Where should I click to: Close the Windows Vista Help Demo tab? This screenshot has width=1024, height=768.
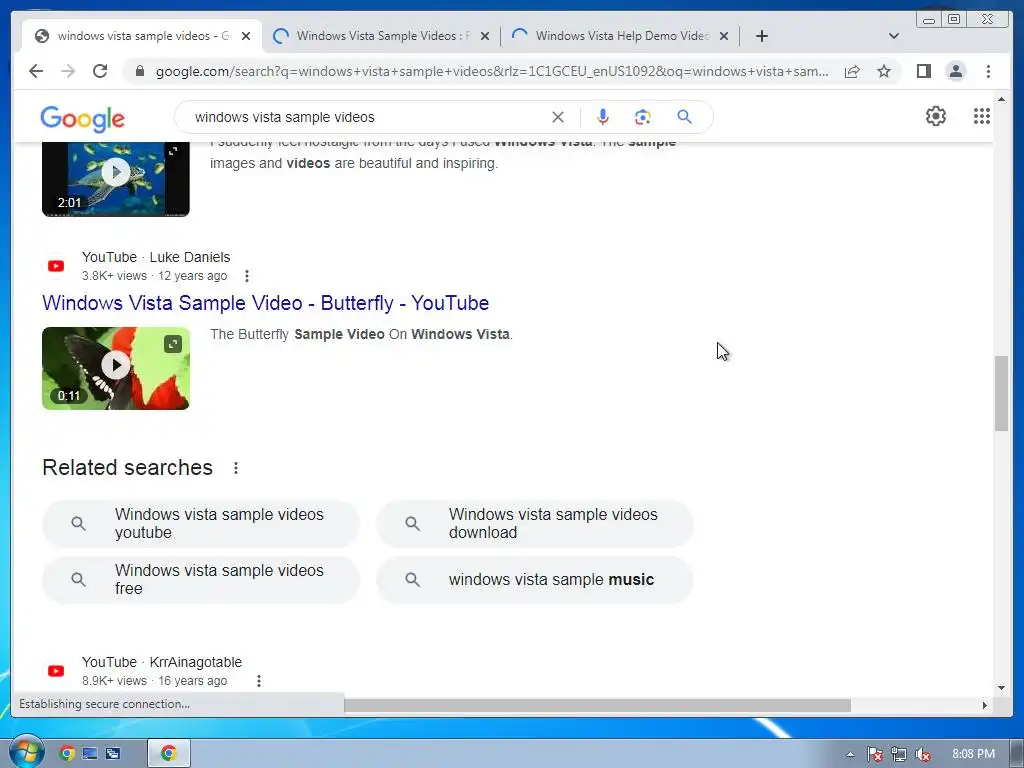click(x=724, y=36)
